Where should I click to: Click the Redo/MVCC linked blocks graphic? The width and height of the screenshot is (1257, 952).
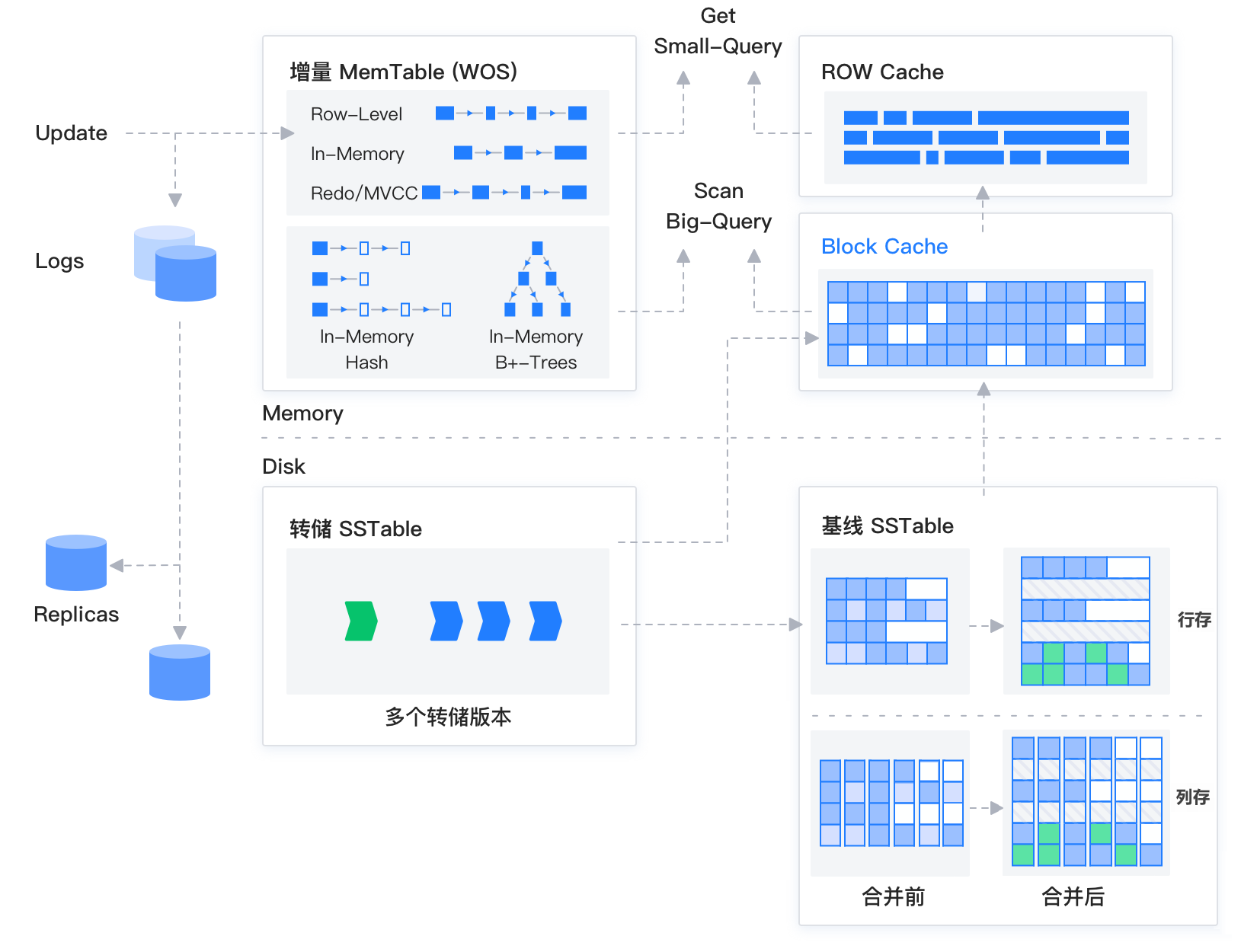504,192
